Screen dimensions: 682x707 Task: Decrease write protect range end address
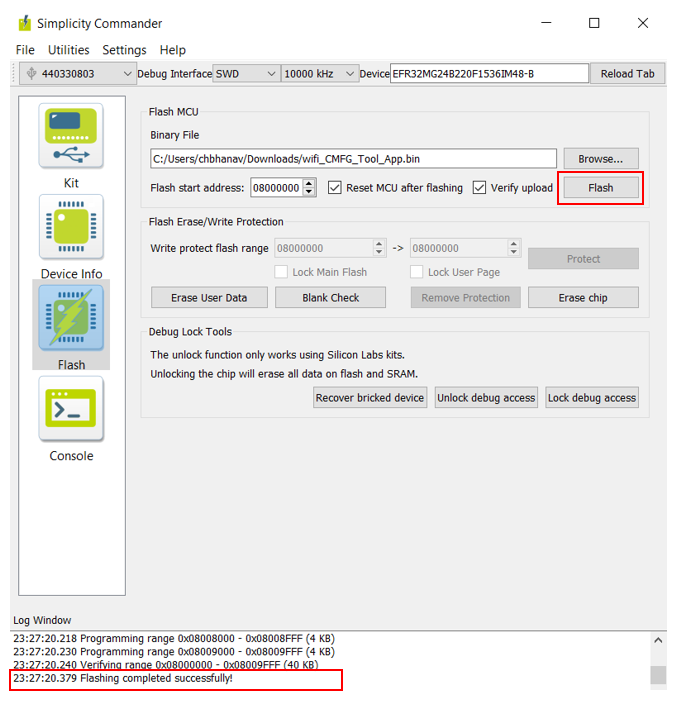click(x=514, y=252)
